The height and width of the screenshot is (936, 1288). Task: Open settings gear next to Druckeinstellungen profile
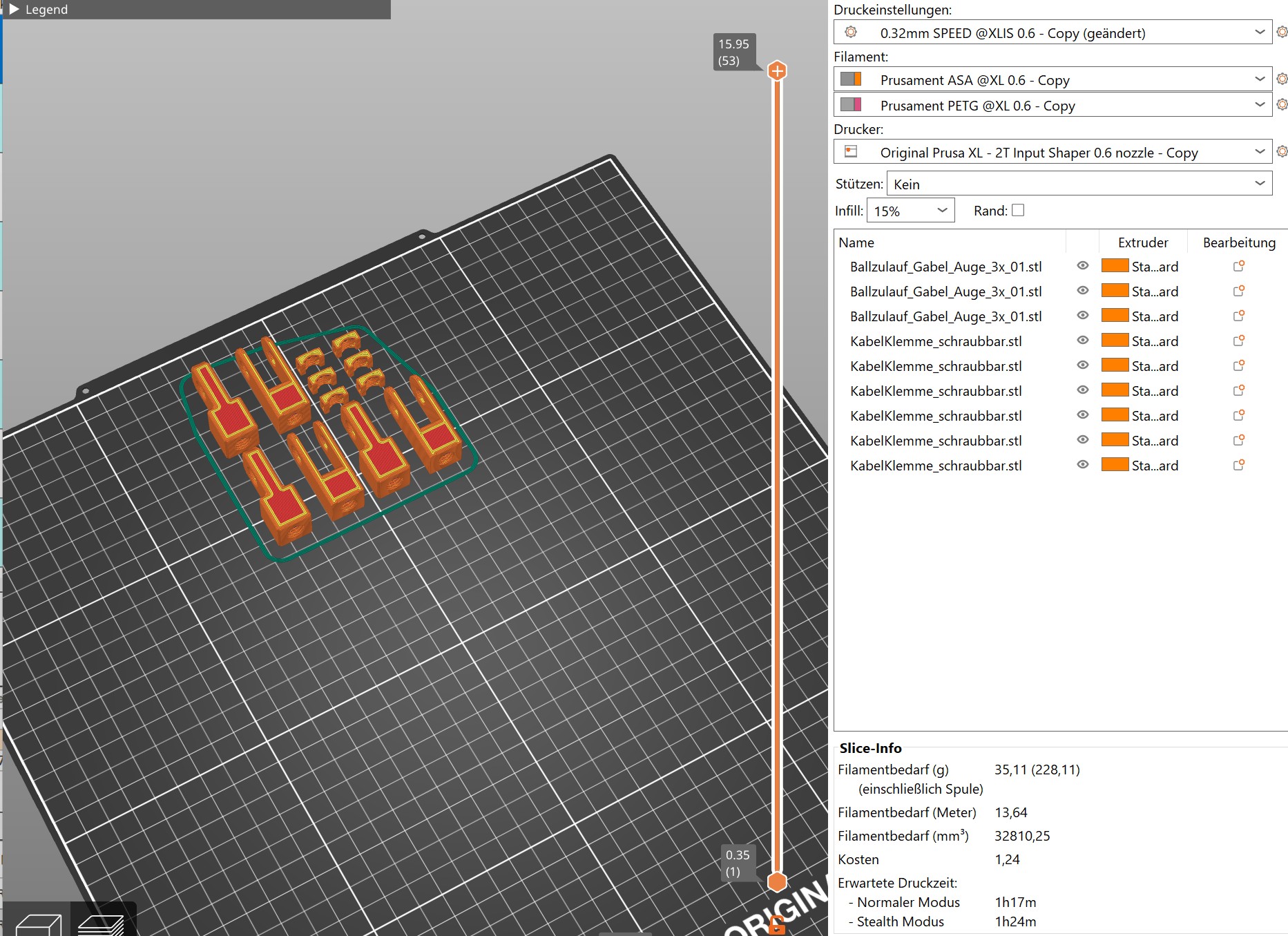(x=1282, y=32)
